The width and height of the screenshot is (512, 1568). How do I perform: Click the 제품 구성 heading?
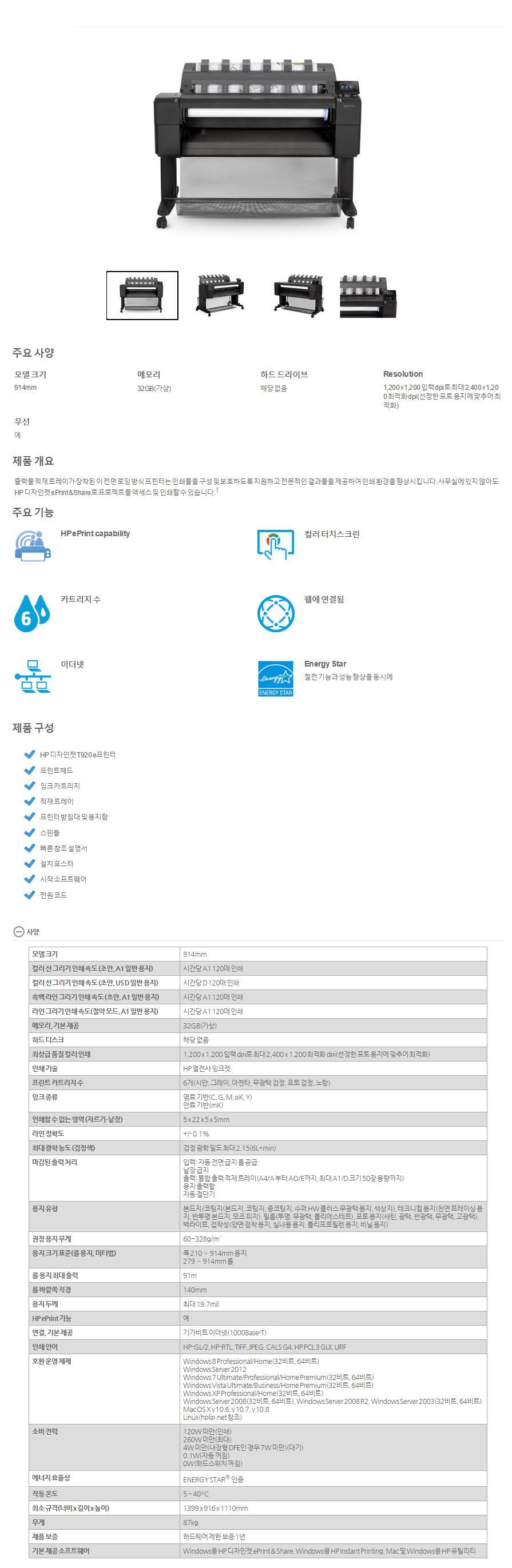click(x=34, y=727)
